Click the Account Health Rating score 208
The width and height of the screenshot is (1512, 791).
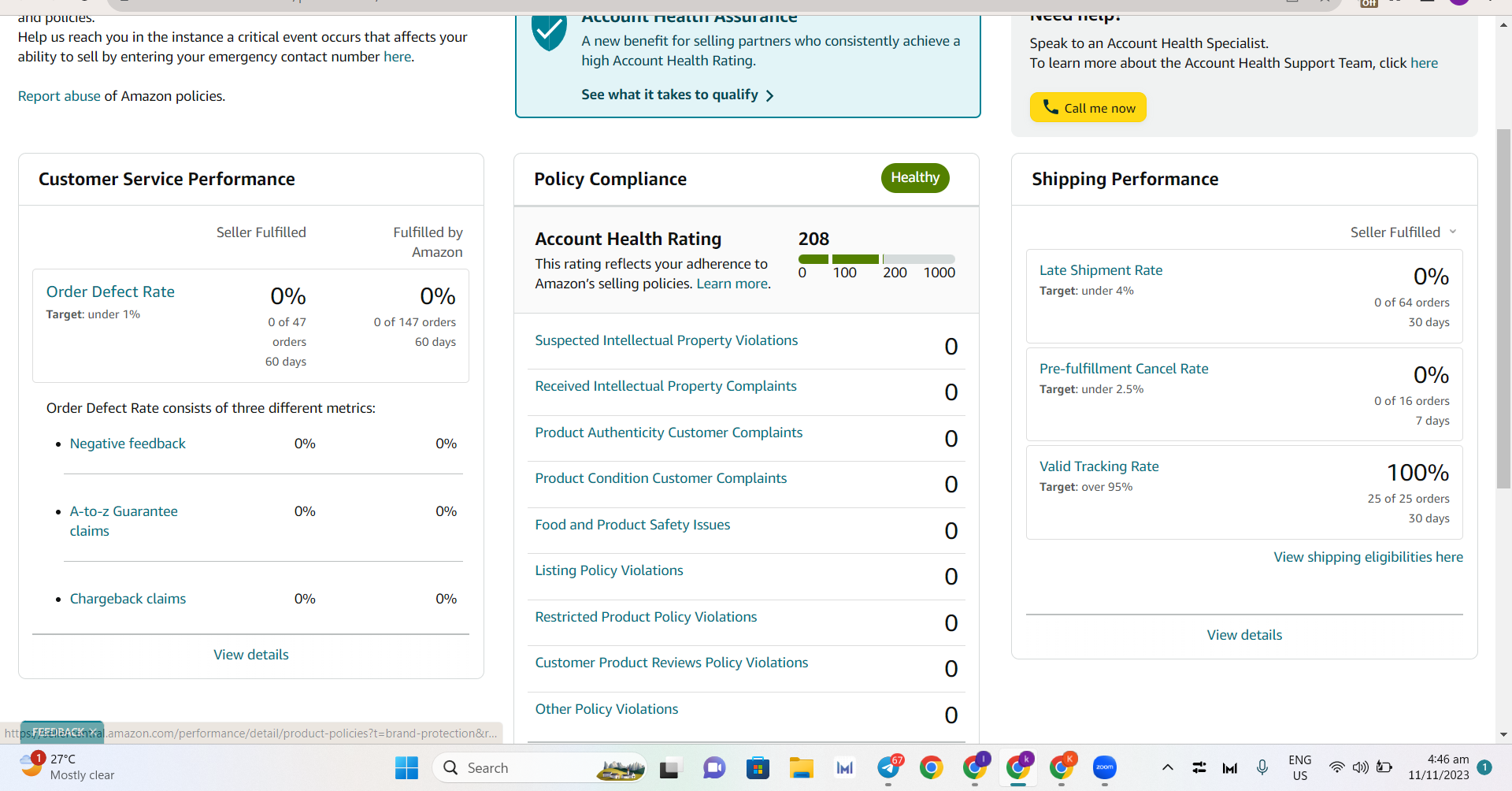pos(813,239)
